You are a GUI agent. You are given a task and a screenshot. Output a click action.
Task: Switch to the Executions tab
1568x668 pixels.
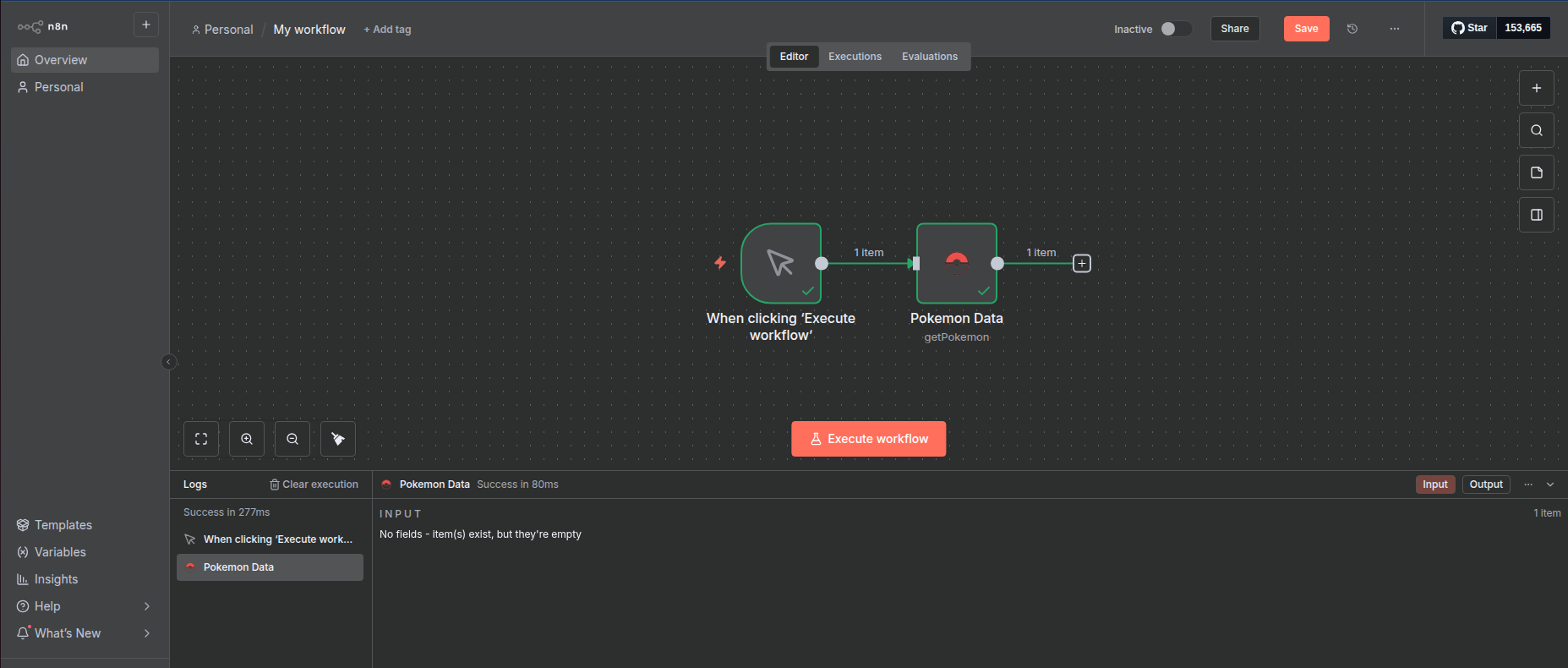855,57
